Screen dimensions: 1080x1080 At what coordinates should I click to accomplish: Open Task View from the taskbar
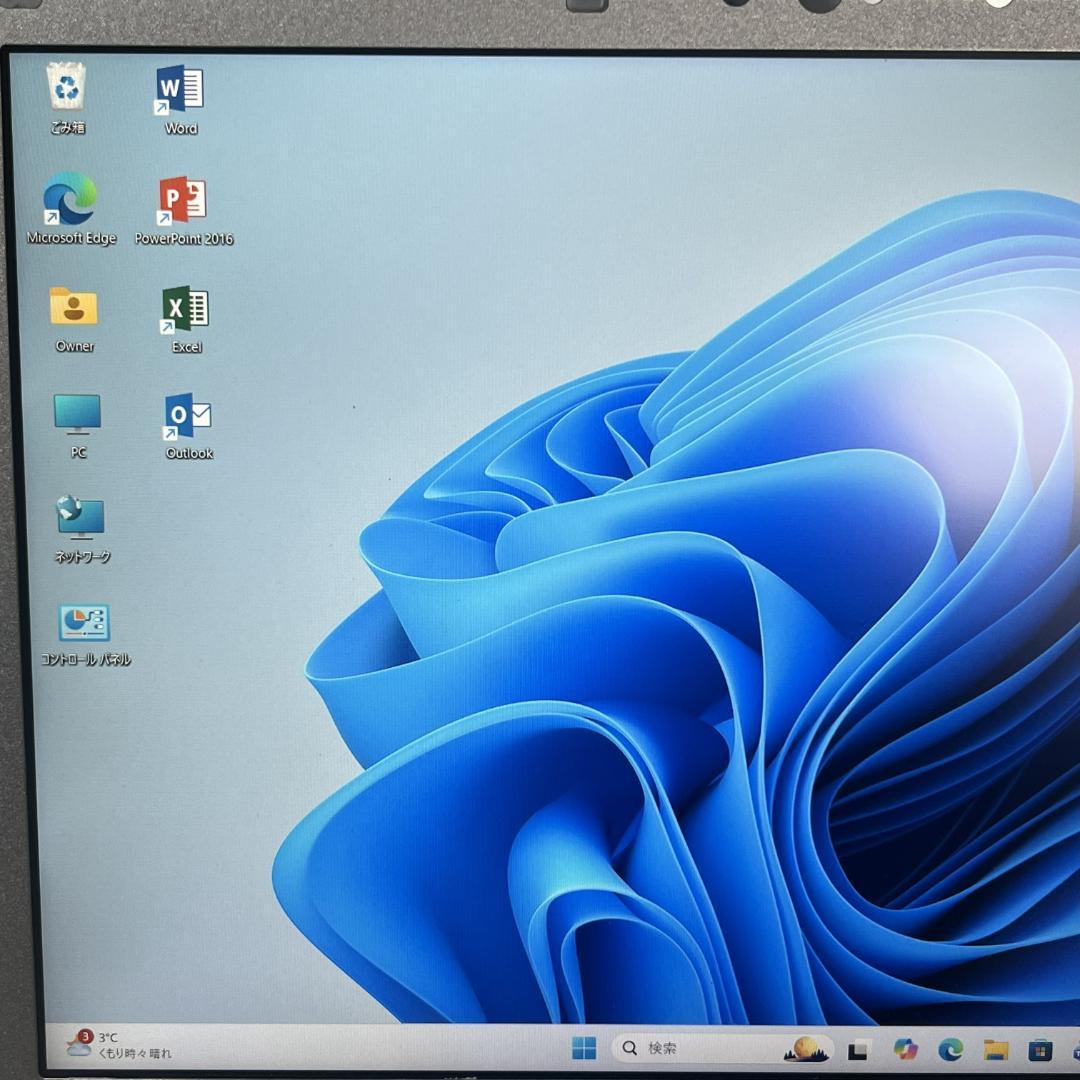coord(858,1050)
